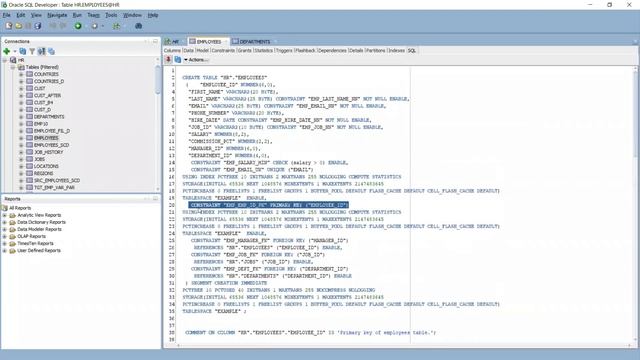
Task: Expand the OLAP Reports folder
Action: 4,236
